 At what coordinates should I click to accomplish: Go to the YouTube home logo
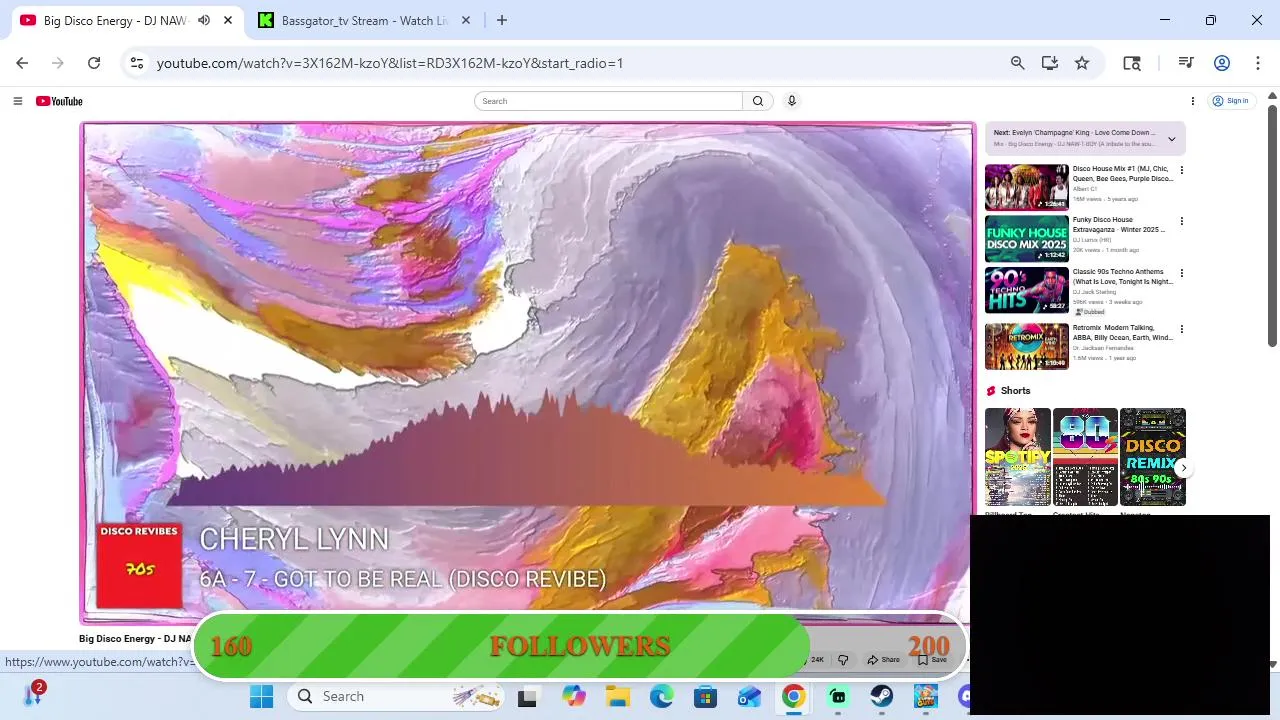59,101
